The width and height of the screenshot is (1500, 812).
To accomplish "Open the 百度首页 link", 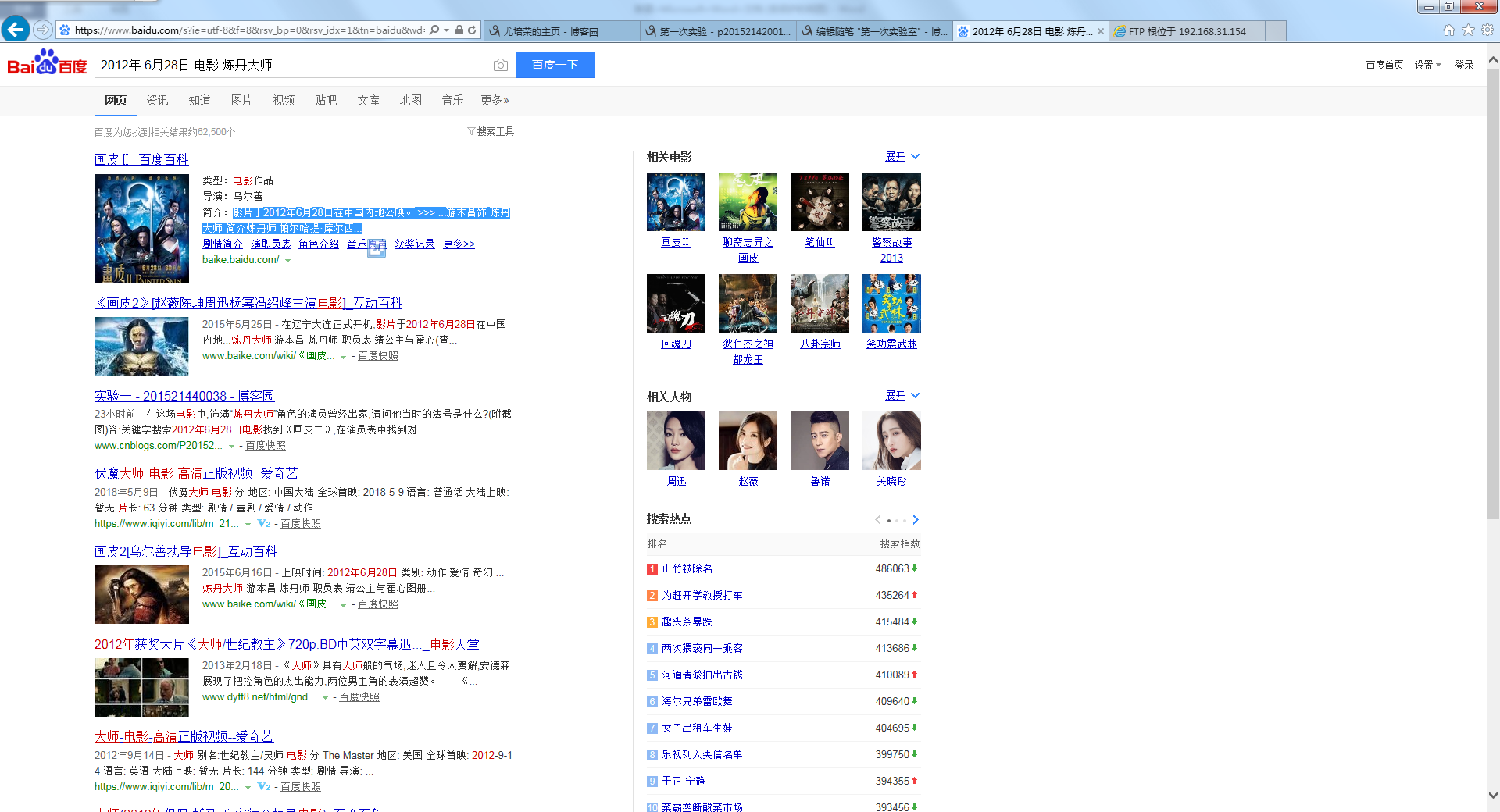I will (1384, 65).
